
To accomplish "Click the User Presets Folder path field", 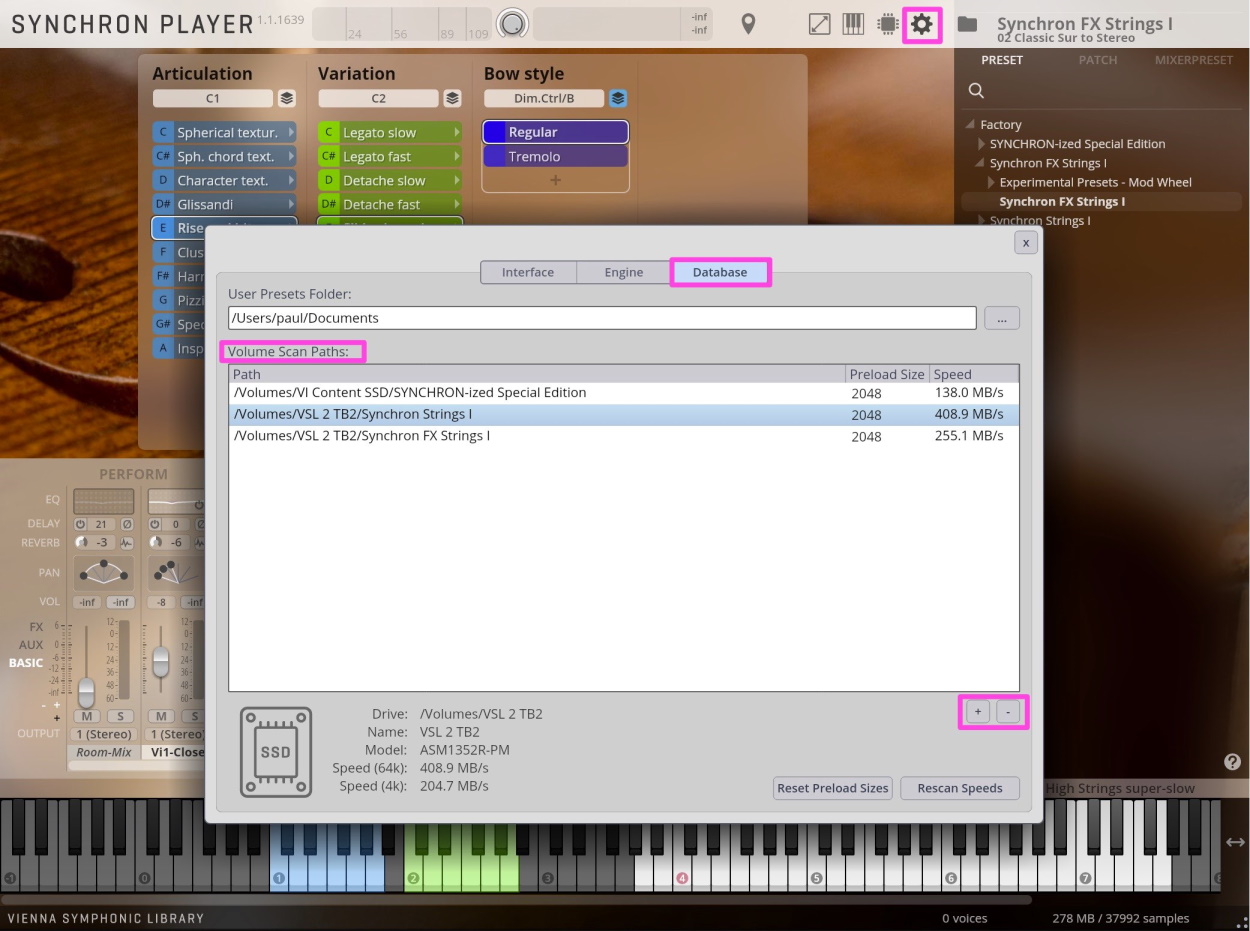I will tap(602, 318).
